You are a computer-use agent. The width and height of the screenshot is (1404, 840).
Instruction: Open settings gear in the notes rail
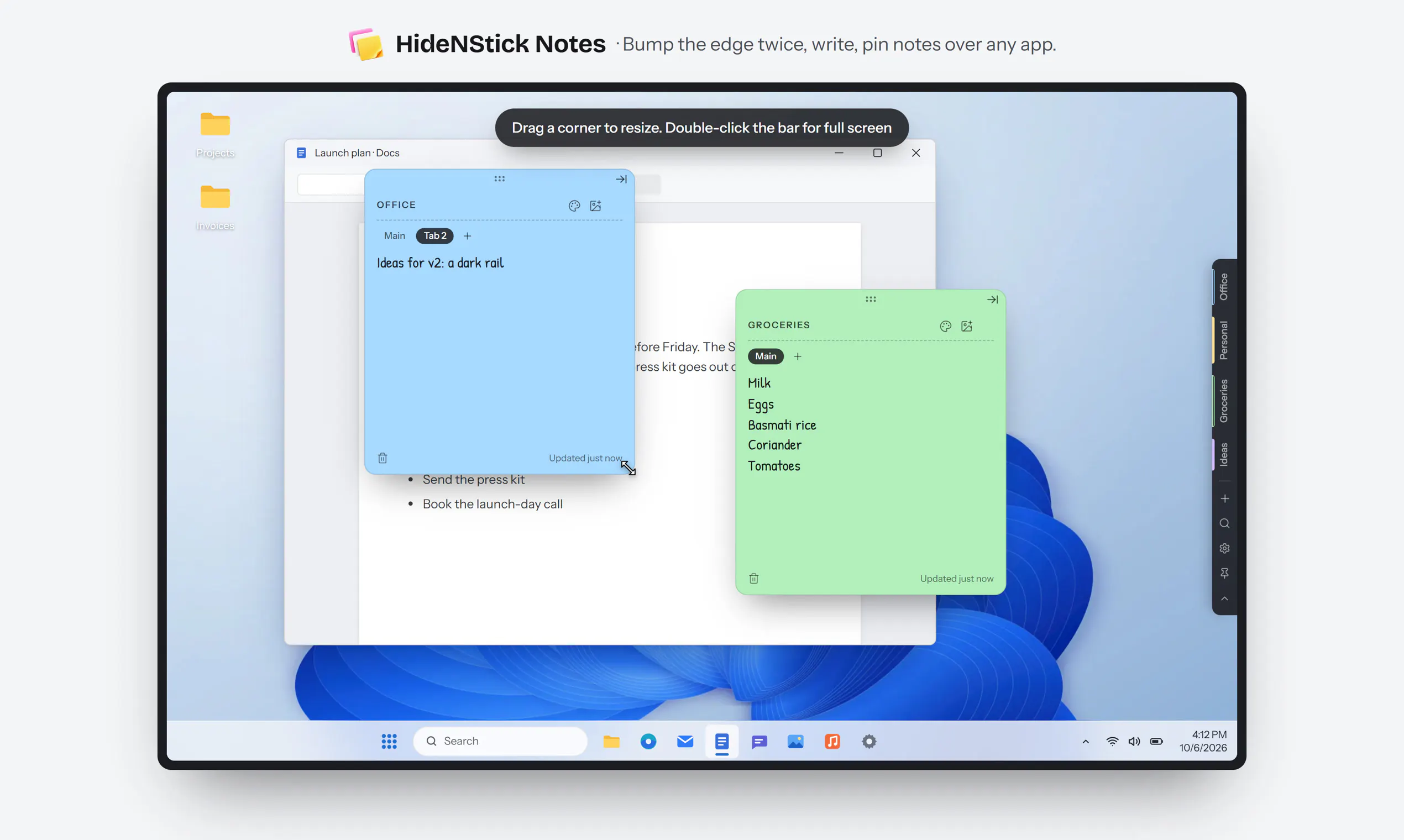(x=1224, y=549)
